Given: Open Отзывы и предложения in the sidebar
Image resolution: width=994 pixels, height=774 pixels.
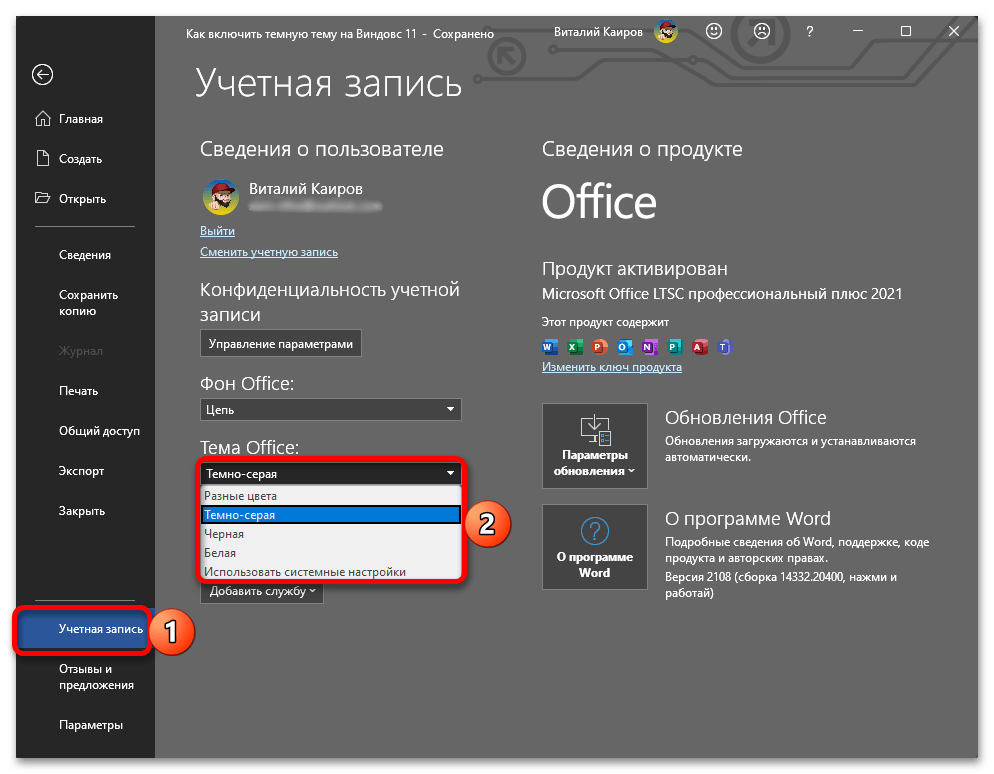Looking at the screenshot, I should pyautogui.click(x=96, y=677).
